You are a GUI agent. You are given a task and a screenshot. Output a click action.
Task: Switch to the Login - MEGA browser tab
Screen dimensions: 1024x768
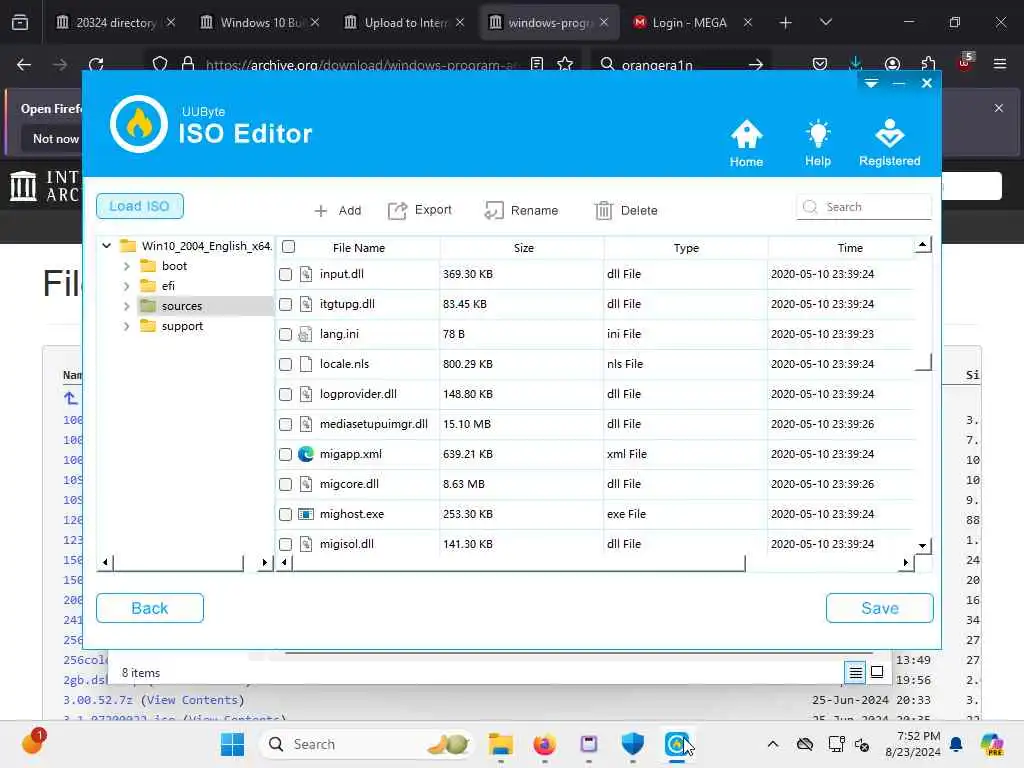692,22
